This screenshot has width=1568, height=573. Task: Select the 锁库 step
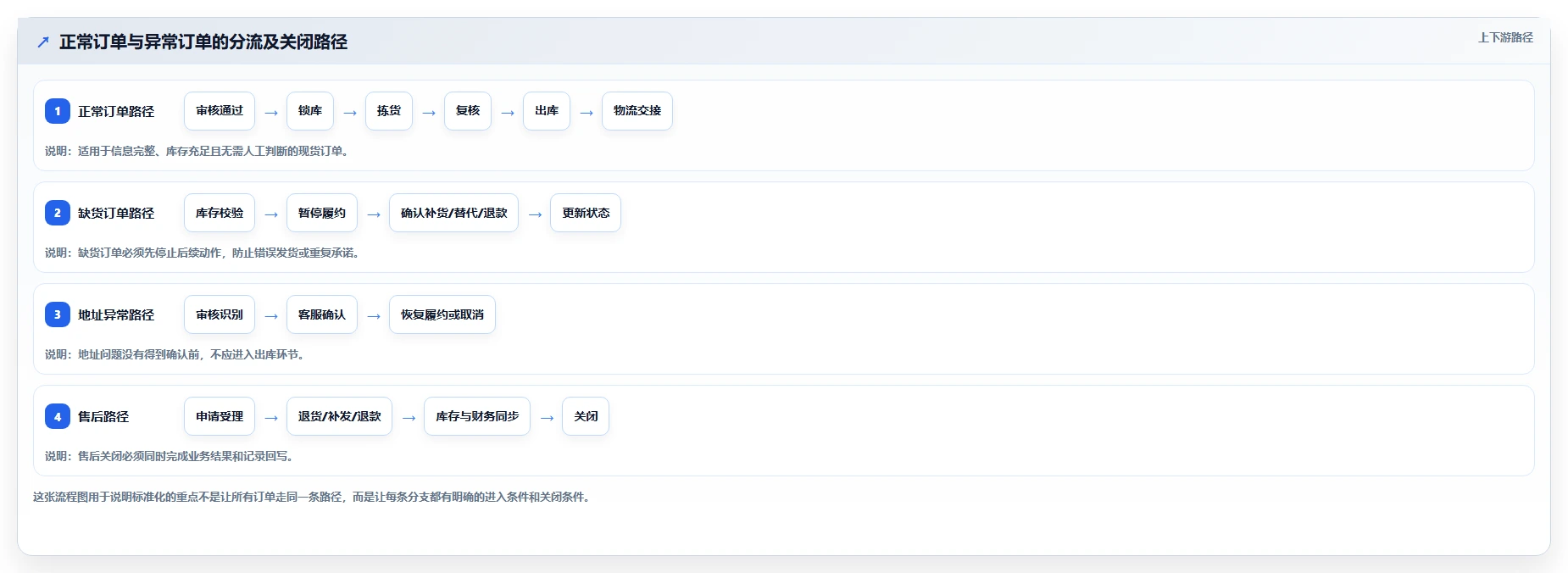(310, 111)
